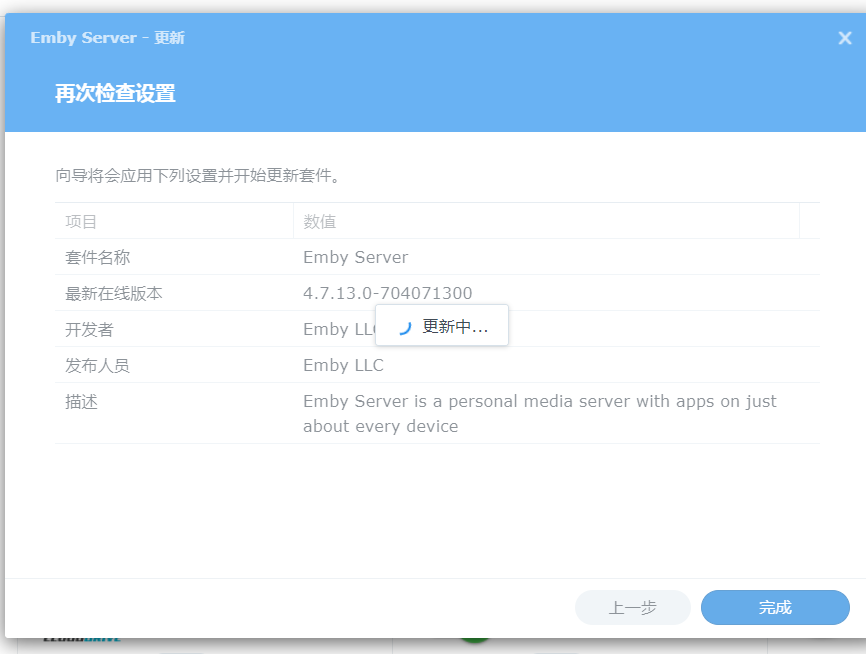The image size is (866, 654).
Task: Click the Emby Server package name value
Action: pyautogui.click(x=356, y=257)
